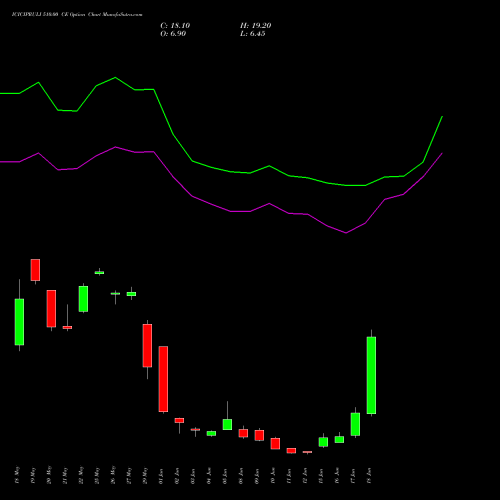This screenshot has height=500, width=500.
Task: Click the green 18 May candlestick
Action: click(19, 322)
